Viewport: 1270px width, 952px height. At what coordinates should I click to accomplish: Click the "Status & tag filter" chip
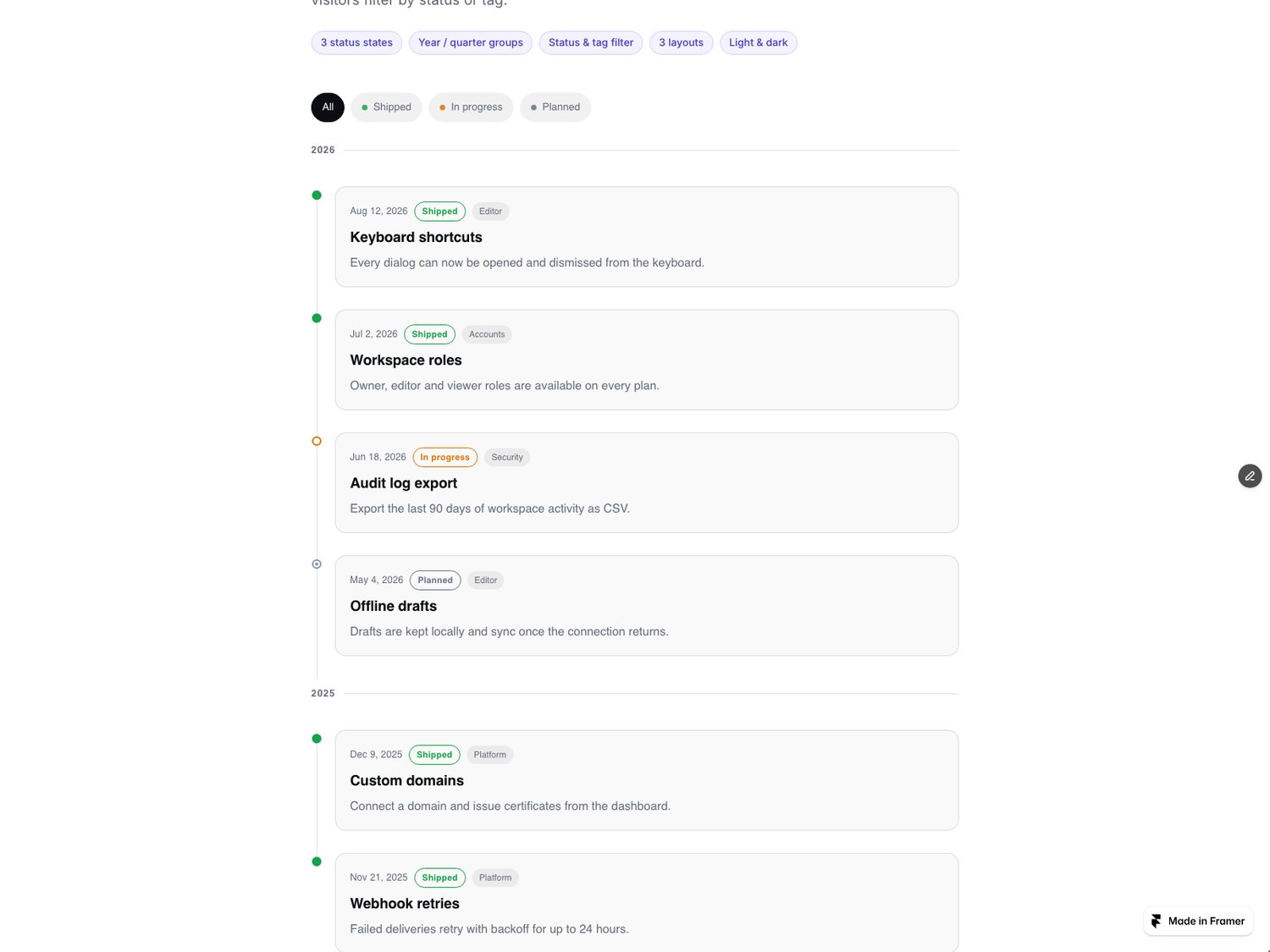pyautogui.click(x=591, y=42)
